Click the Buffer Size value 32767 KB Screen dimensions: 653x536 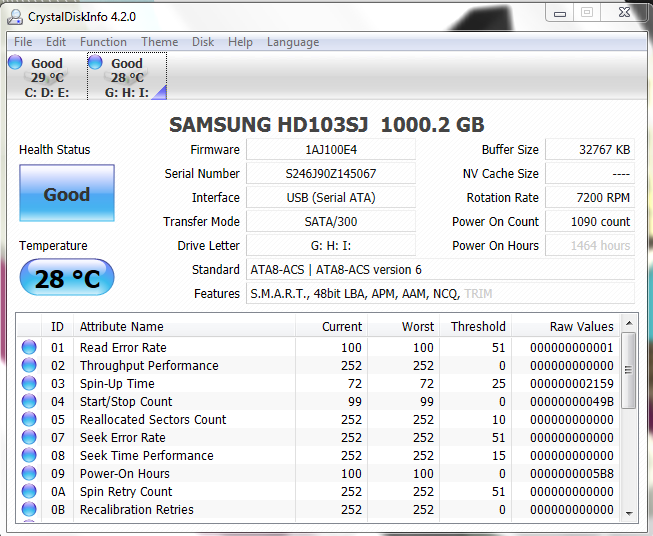click(x=590, y=150)
